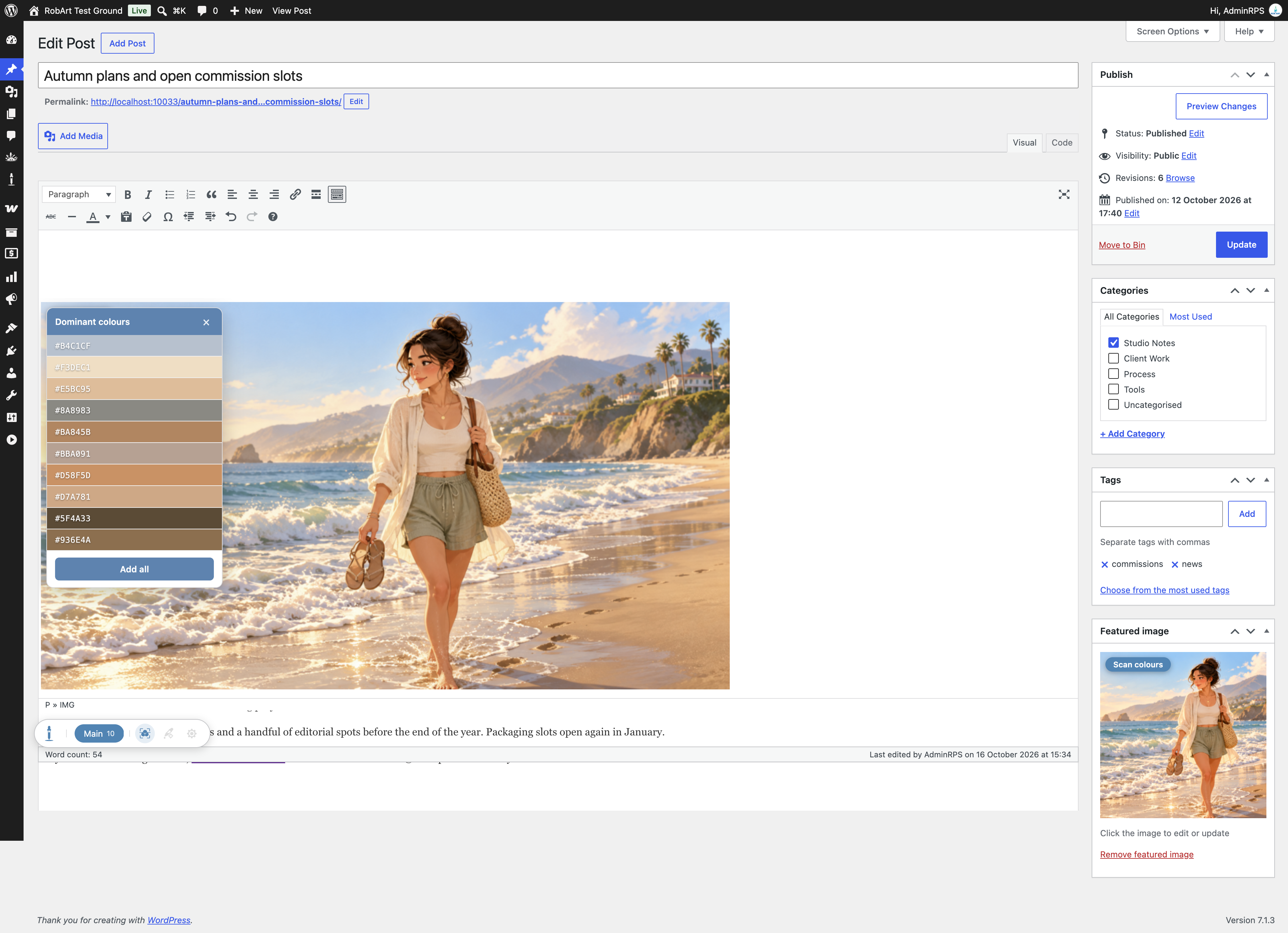This screenshot has width=1288, height=933.
Task: Switch to the Code editor tab
Action: click(1062, 143)
